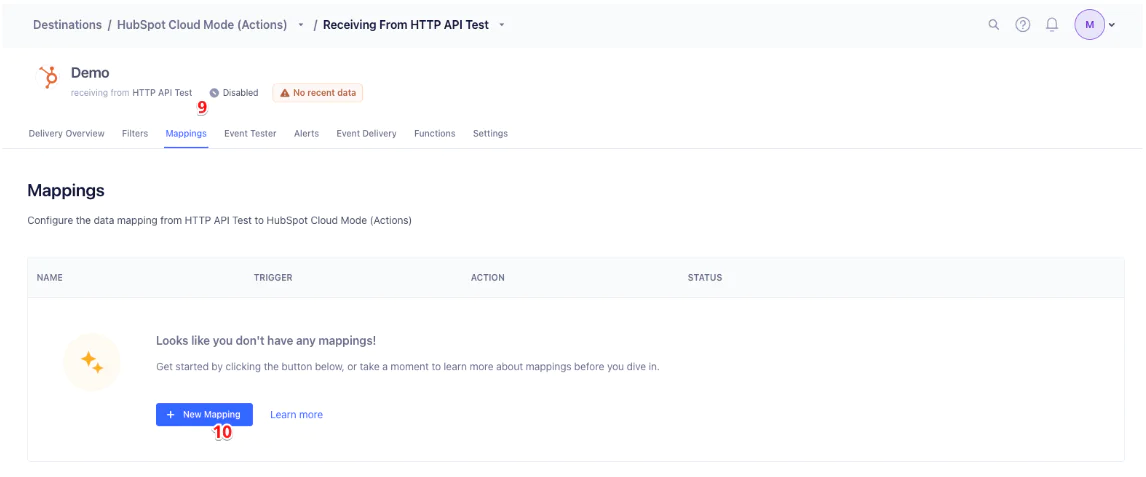Viewport: 1146px width, 477px height.
Task: Click the Mappings page heading
Action: (66, 191)
